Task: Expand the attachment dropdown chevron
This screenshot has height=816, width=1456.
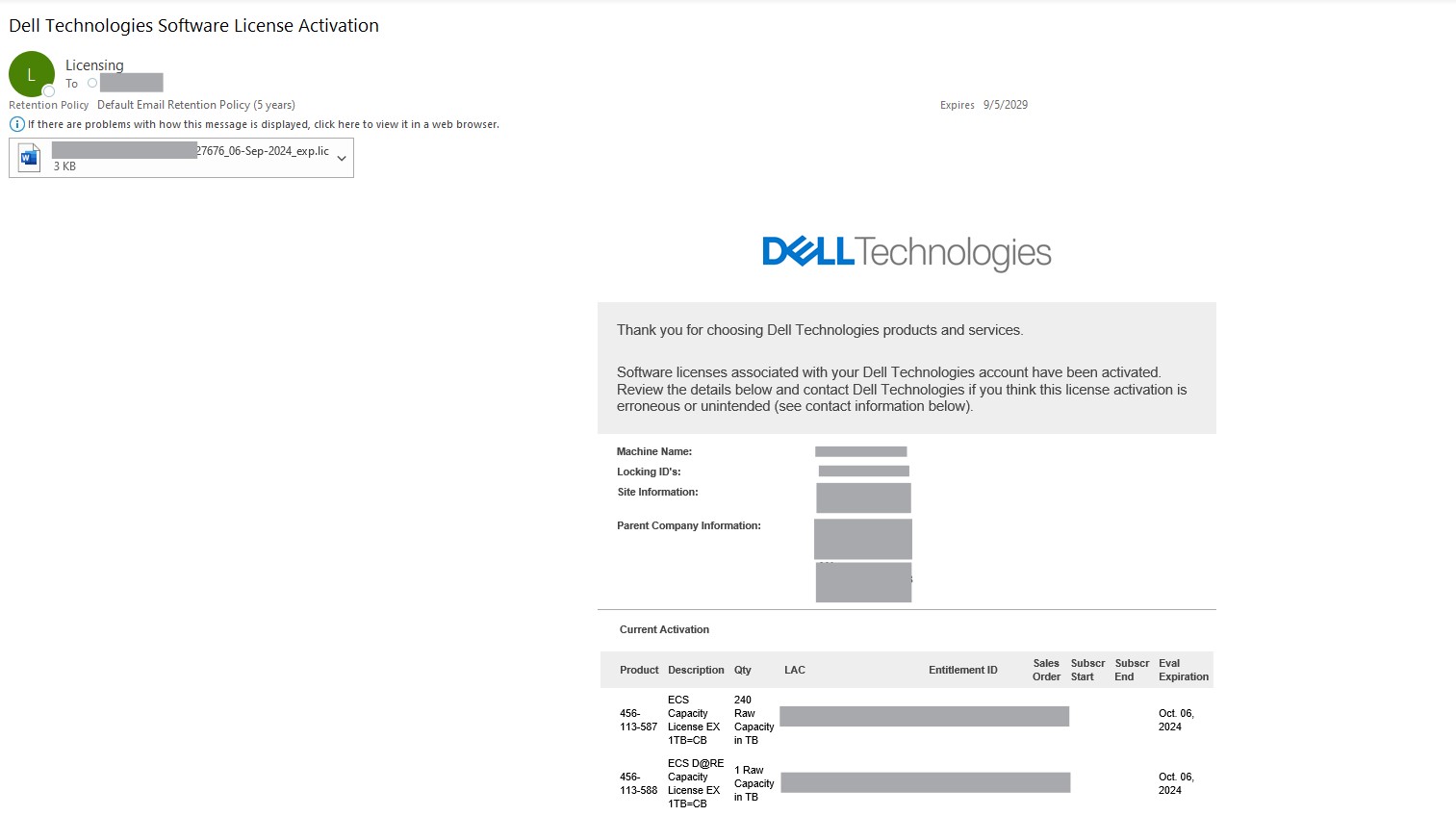Action: [x=342, y=159]
